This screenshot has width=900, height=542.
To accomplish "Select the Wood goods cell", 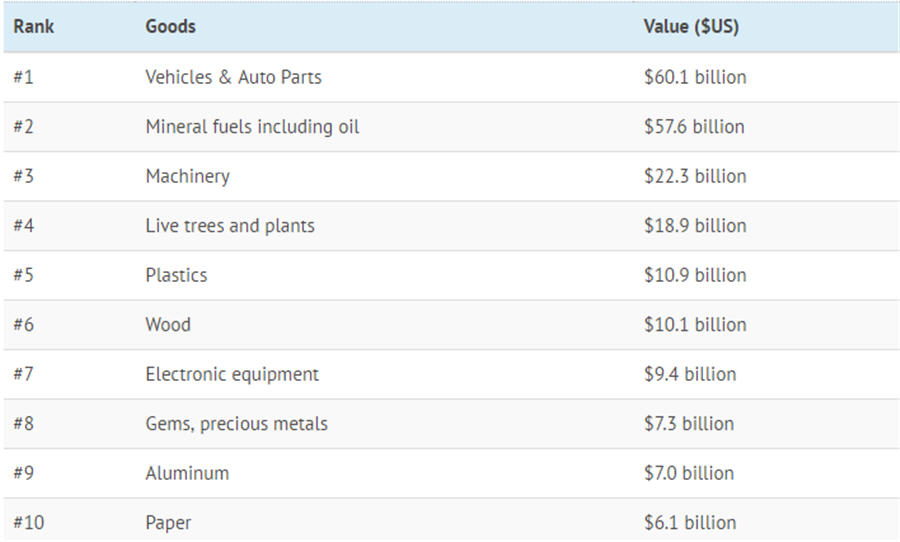I will point(168,325).
